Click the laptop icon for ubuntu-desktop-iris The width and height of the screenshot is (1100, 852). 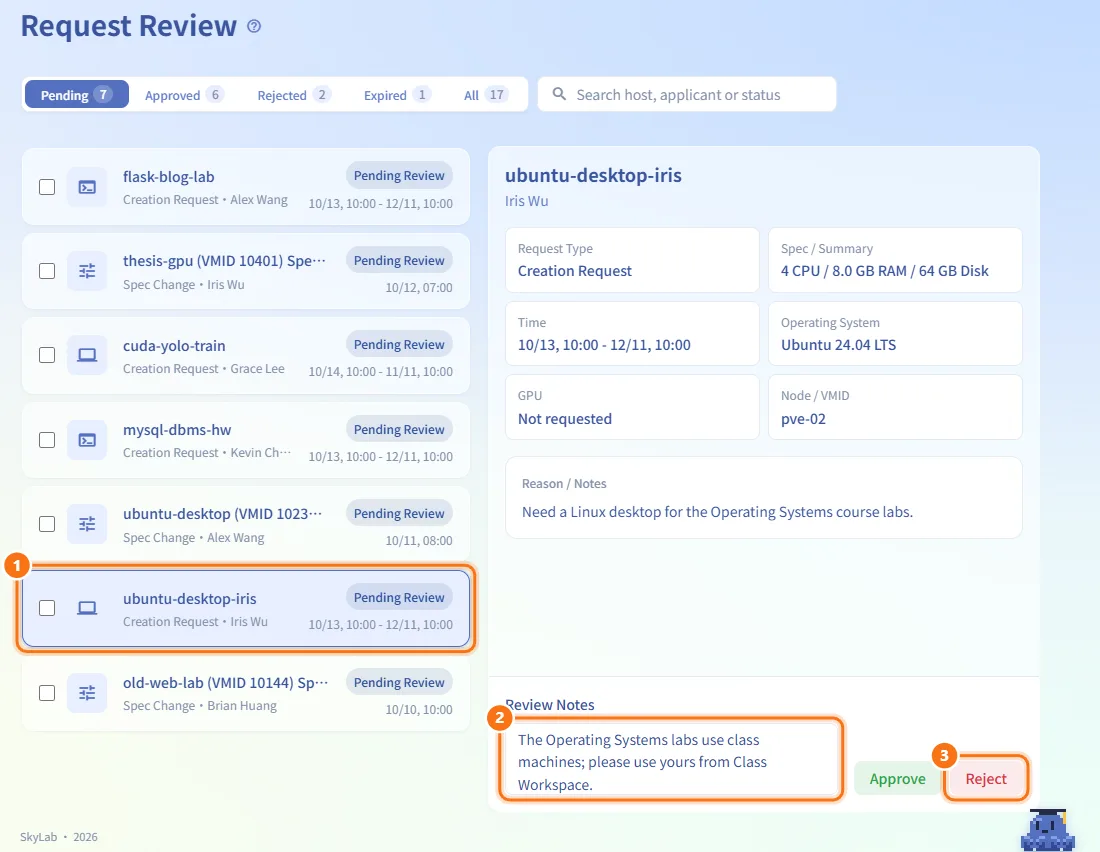[87, 608]
